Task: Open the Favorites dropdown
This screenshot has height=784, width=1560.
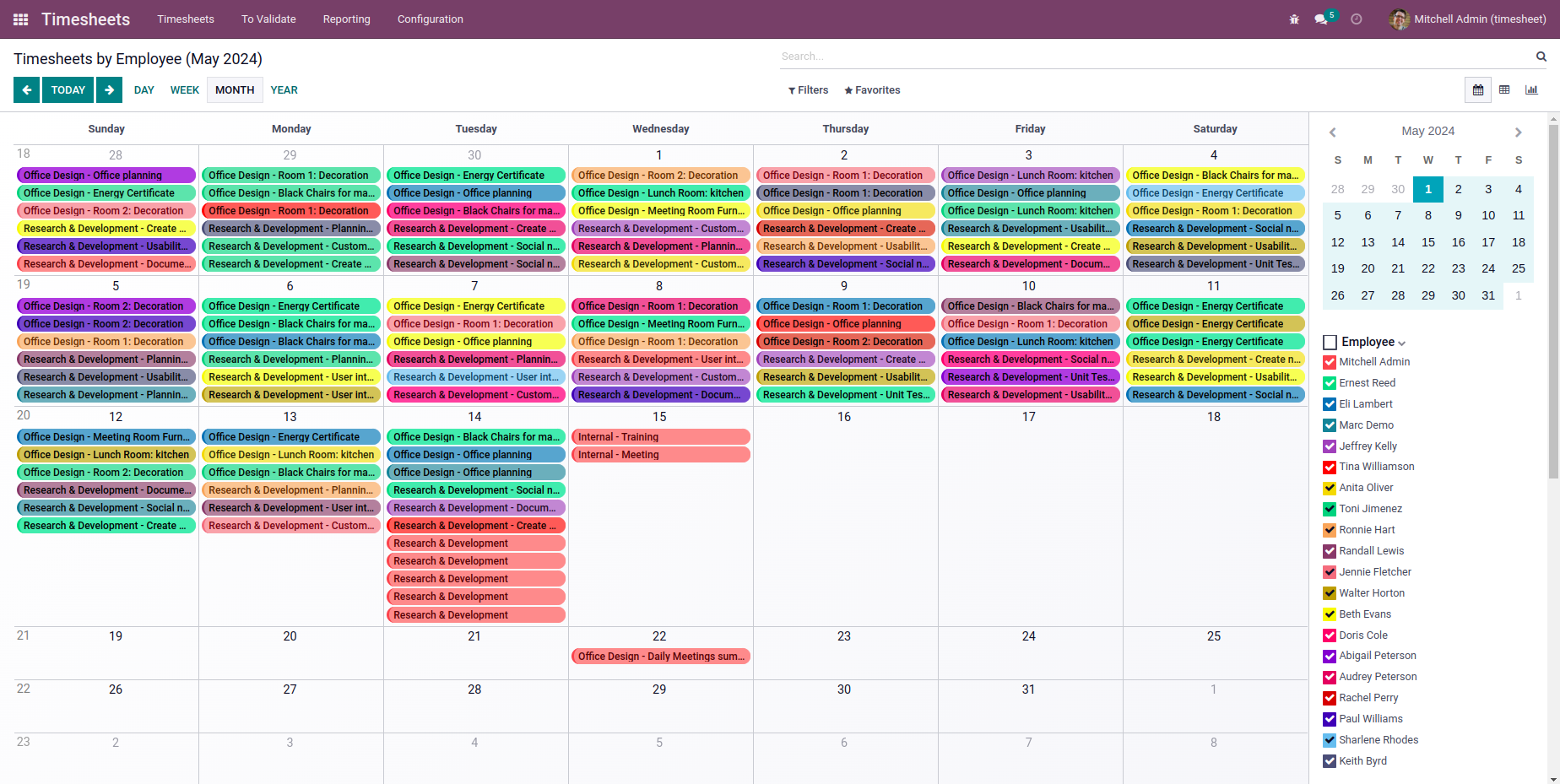Action: coord(872,90)
